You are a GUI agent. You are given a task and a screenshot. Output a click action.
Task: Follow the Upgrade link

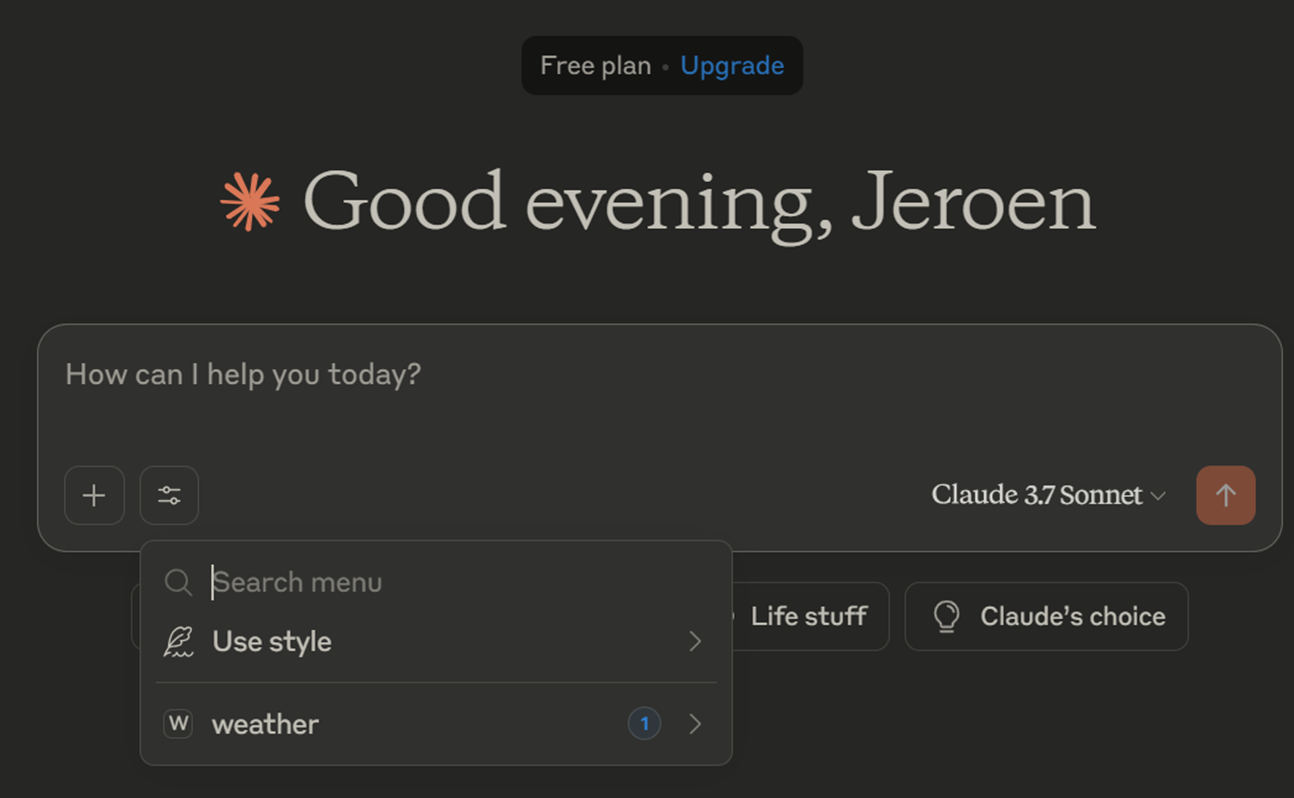(x=732, y=66)
